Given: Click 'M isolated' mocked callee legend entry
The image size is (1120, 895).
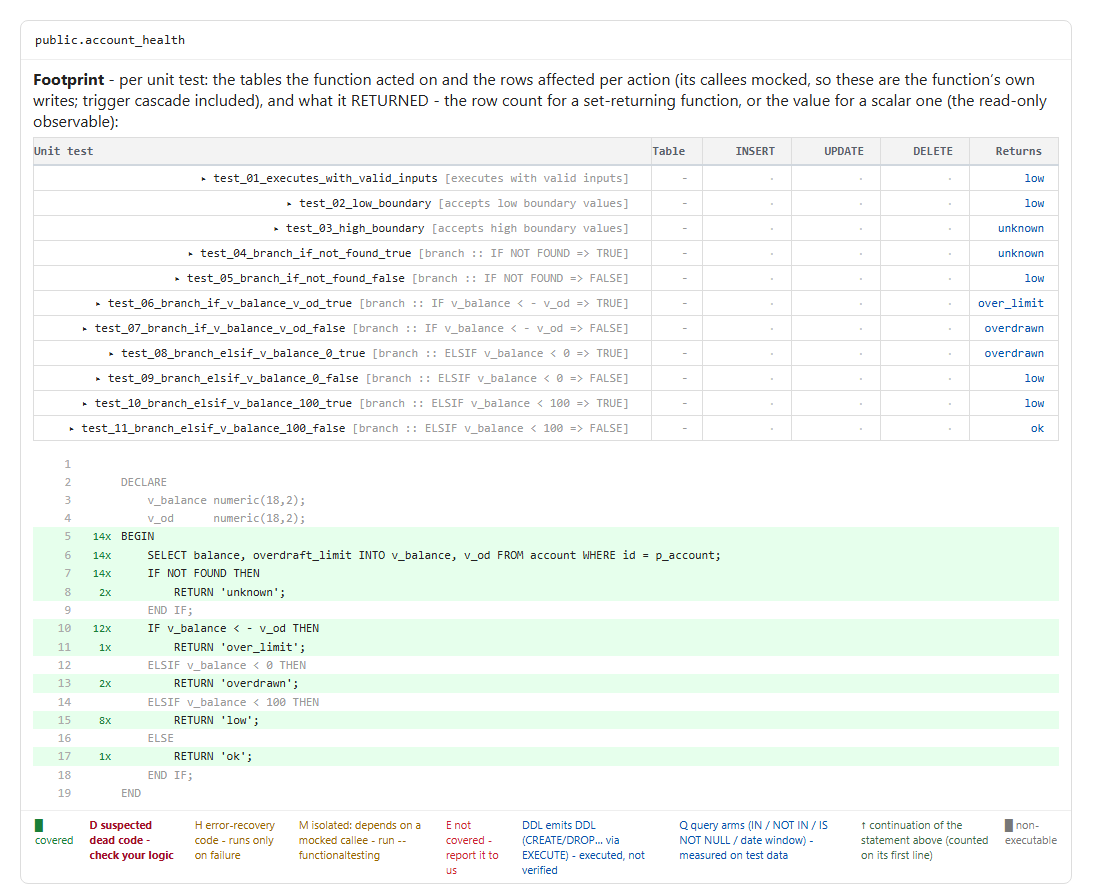Looking at the screenshot, I should tap(360, 840).
